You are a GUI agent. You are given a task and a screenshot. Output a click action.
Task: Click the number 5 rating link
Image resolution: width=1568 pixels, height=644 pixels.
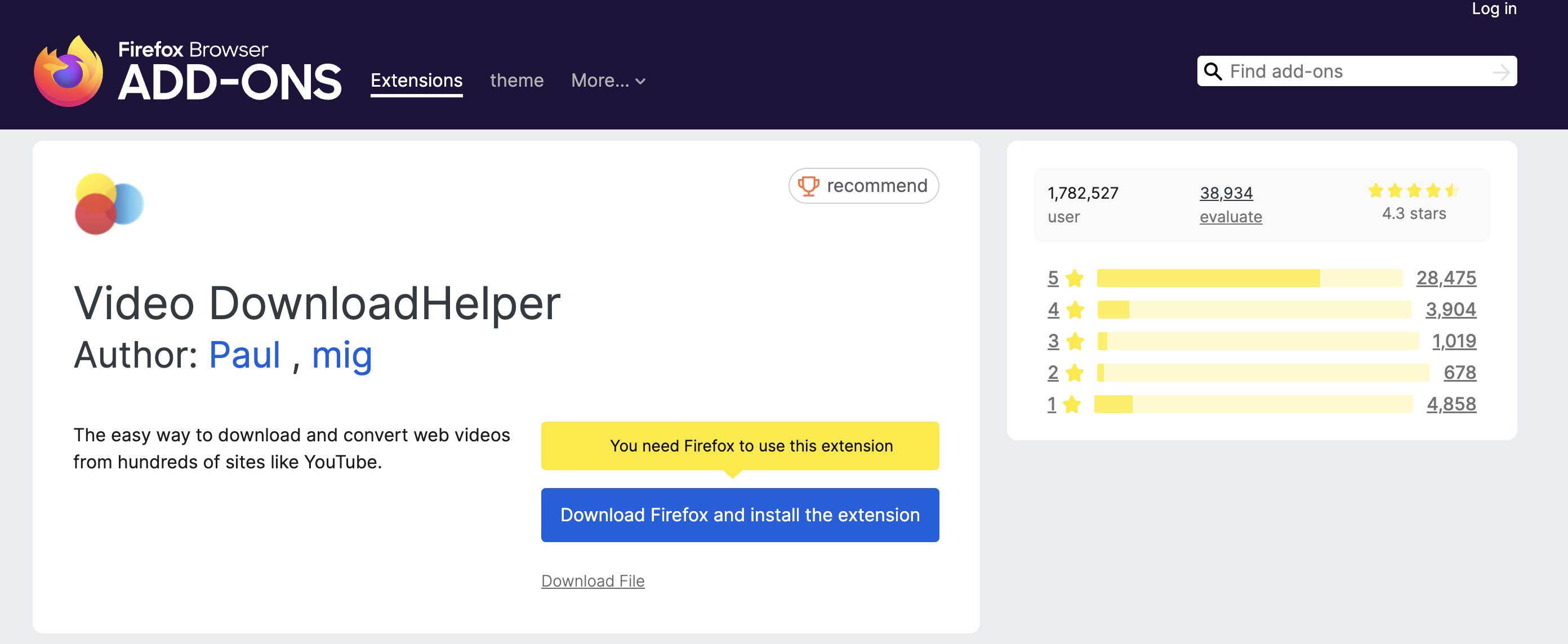pyautogui.click(x=1053, y=278)
